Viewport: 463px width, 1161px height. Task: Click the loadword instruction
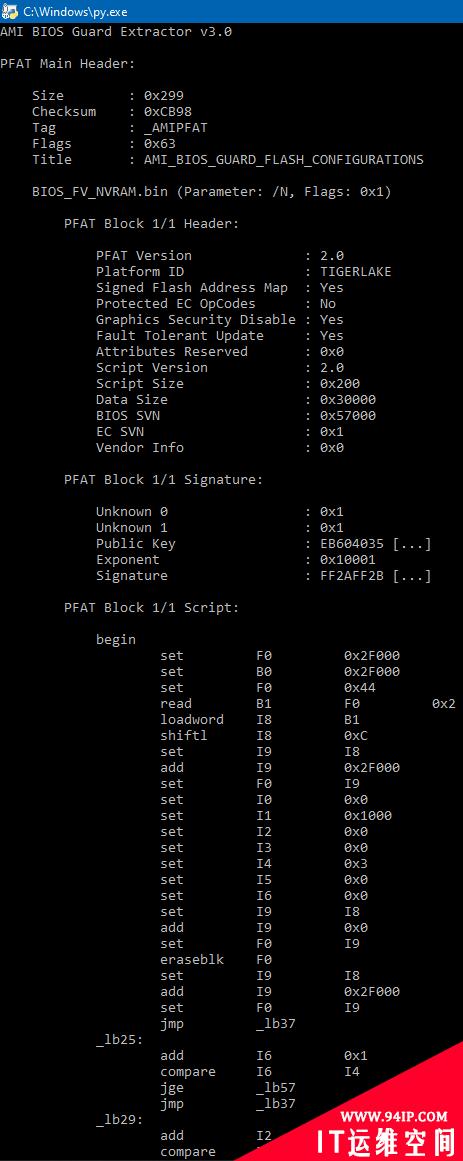[192, 719]
